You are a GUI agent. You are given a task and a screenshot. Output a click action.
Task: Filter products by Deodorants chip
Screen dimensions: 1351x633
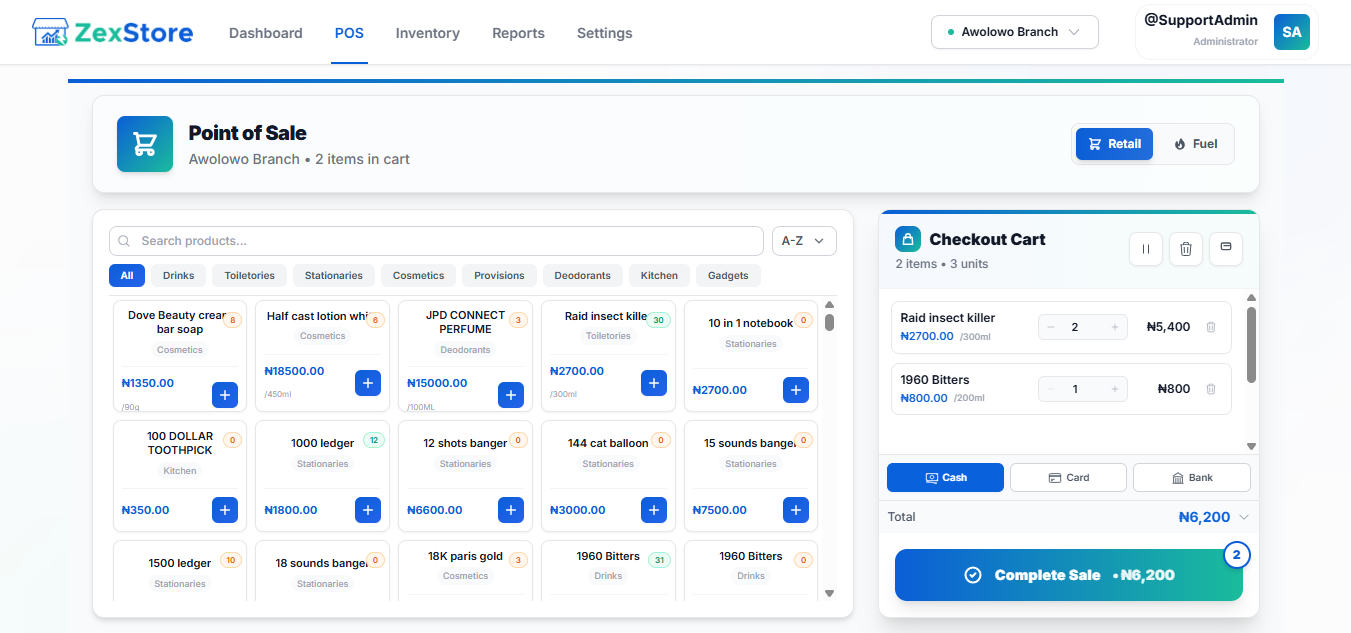click(583, 275)
